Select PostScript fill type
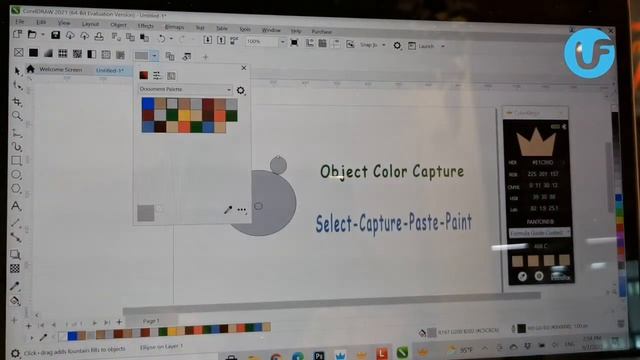640x360 pixels. pos(120,55)
